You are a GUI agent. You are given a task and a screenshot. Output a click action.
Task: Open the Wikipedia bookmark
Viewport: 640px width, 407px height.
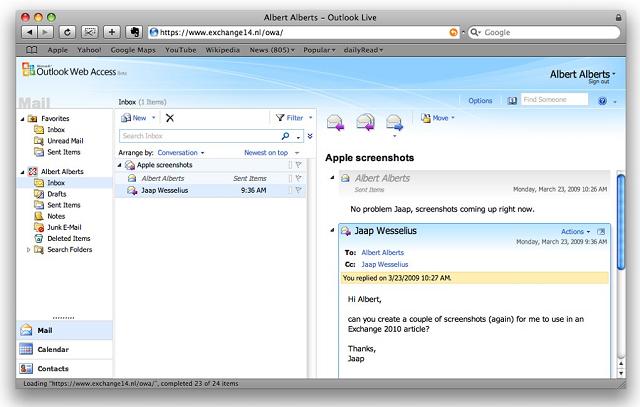pyautogui.click(x=222, y=50)
